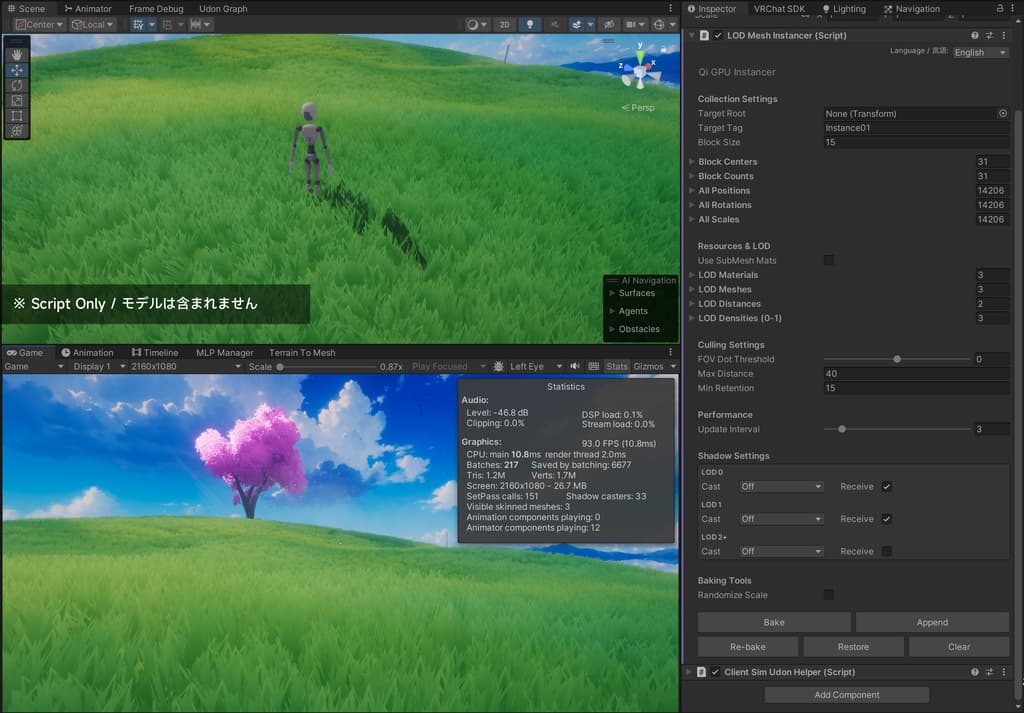This screenshot has height=713, width=1024.
Task: Open the Language dropdown set to English
Action: [x=980, y=52]
